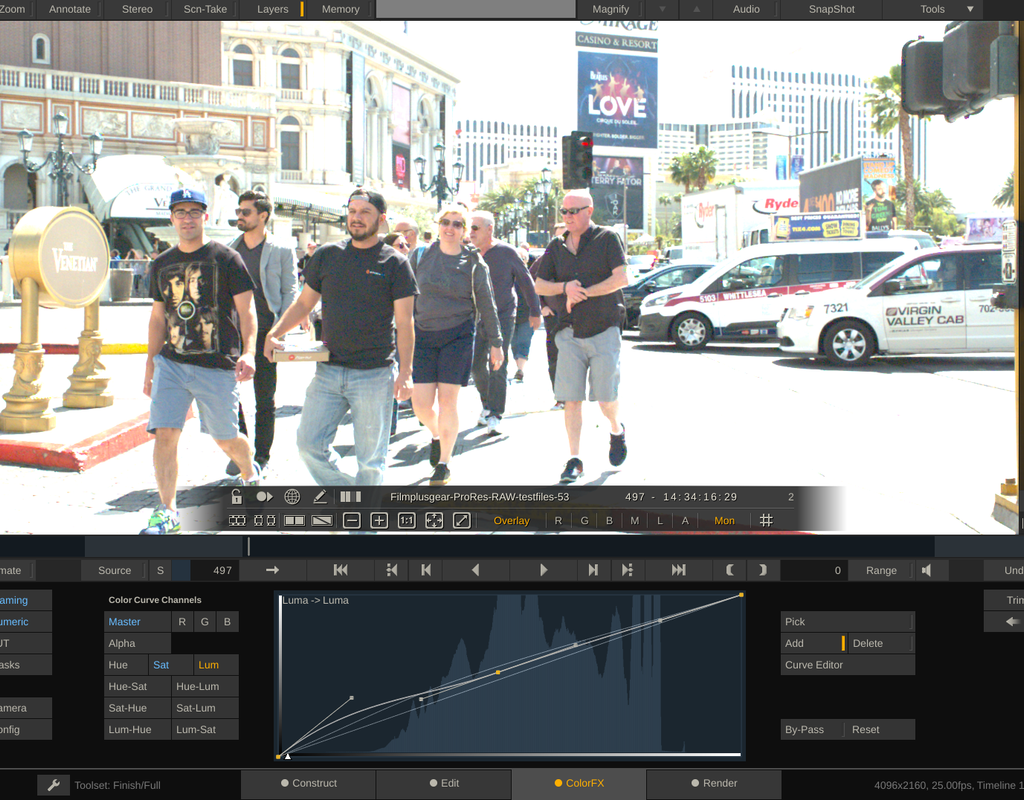Click the frame number field showing 497
Image resolution: width=1024 pixels, height=800 pixels.
(x=216, y=570)
